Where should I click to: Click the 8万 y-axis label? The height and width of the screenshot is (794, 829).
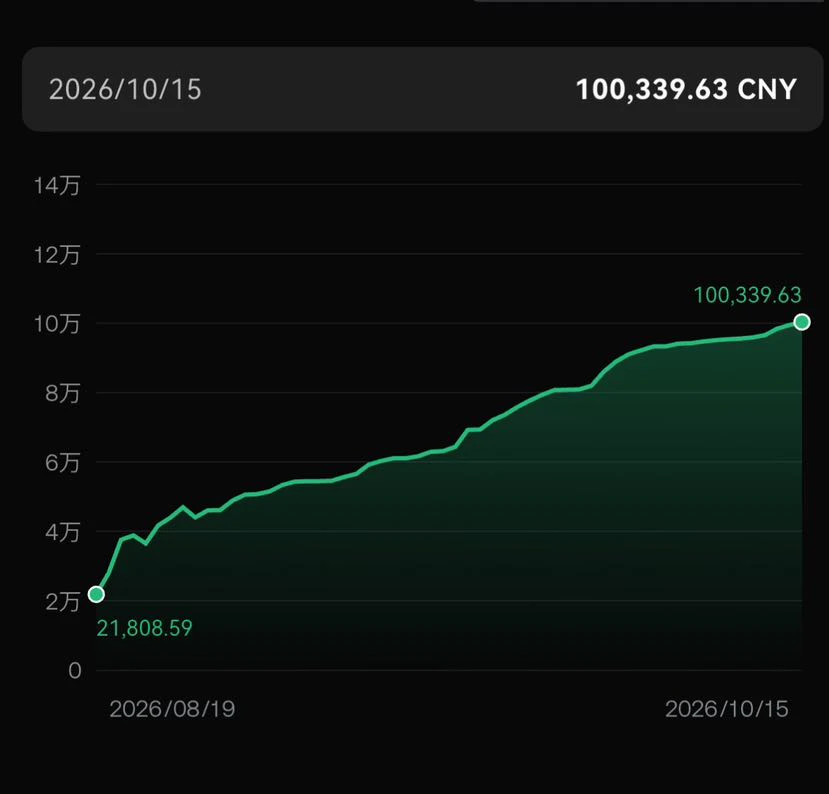(62, 393)
